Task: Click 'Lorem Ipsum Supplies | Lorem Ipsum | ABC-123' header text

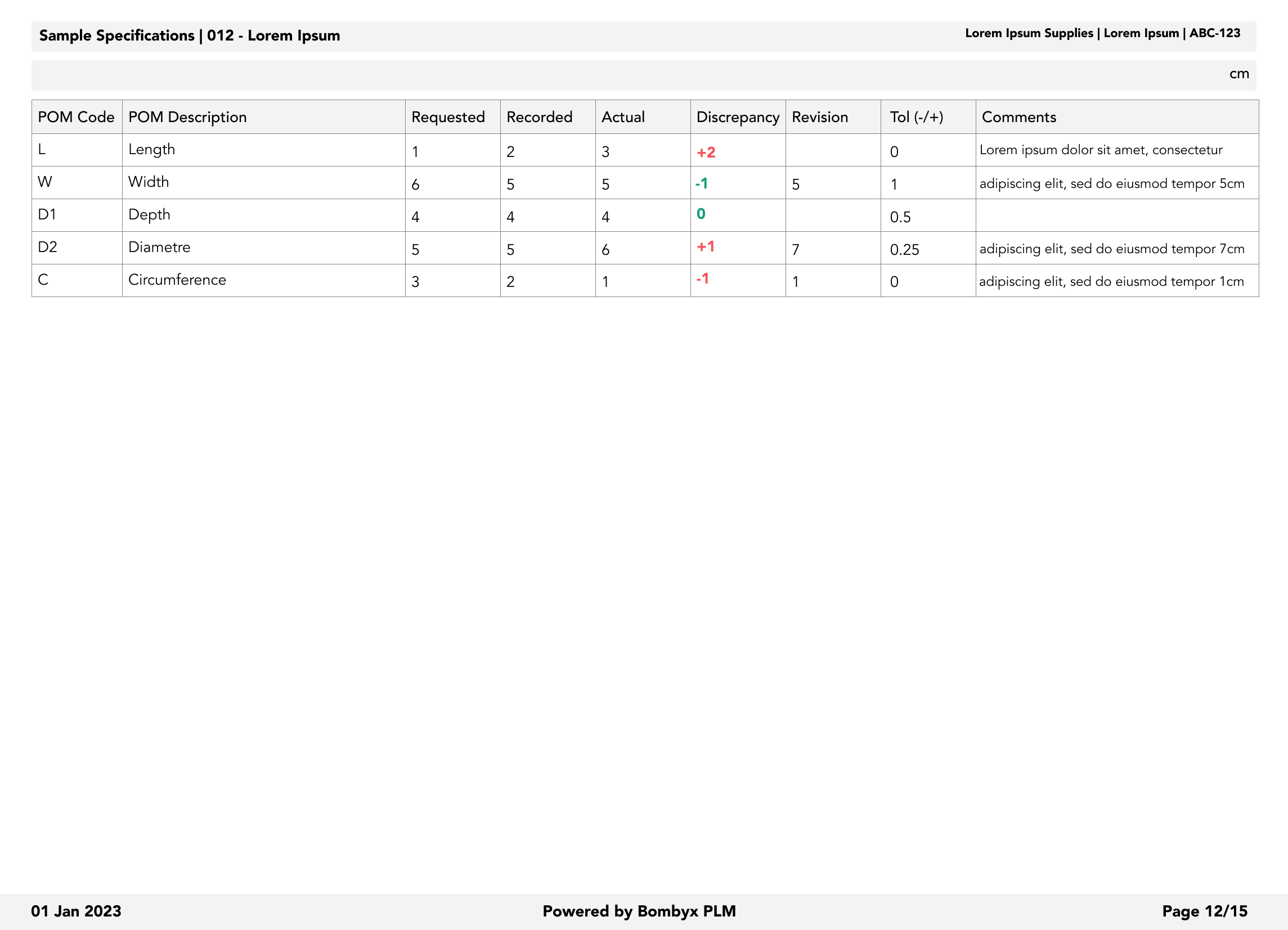Action: (x=1103, y=34)
